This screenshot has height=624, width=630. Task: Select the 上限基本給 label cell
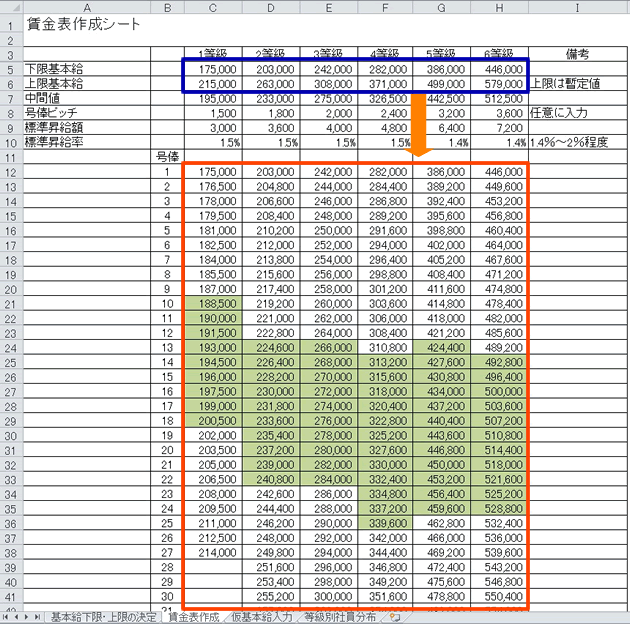(87, 84)
